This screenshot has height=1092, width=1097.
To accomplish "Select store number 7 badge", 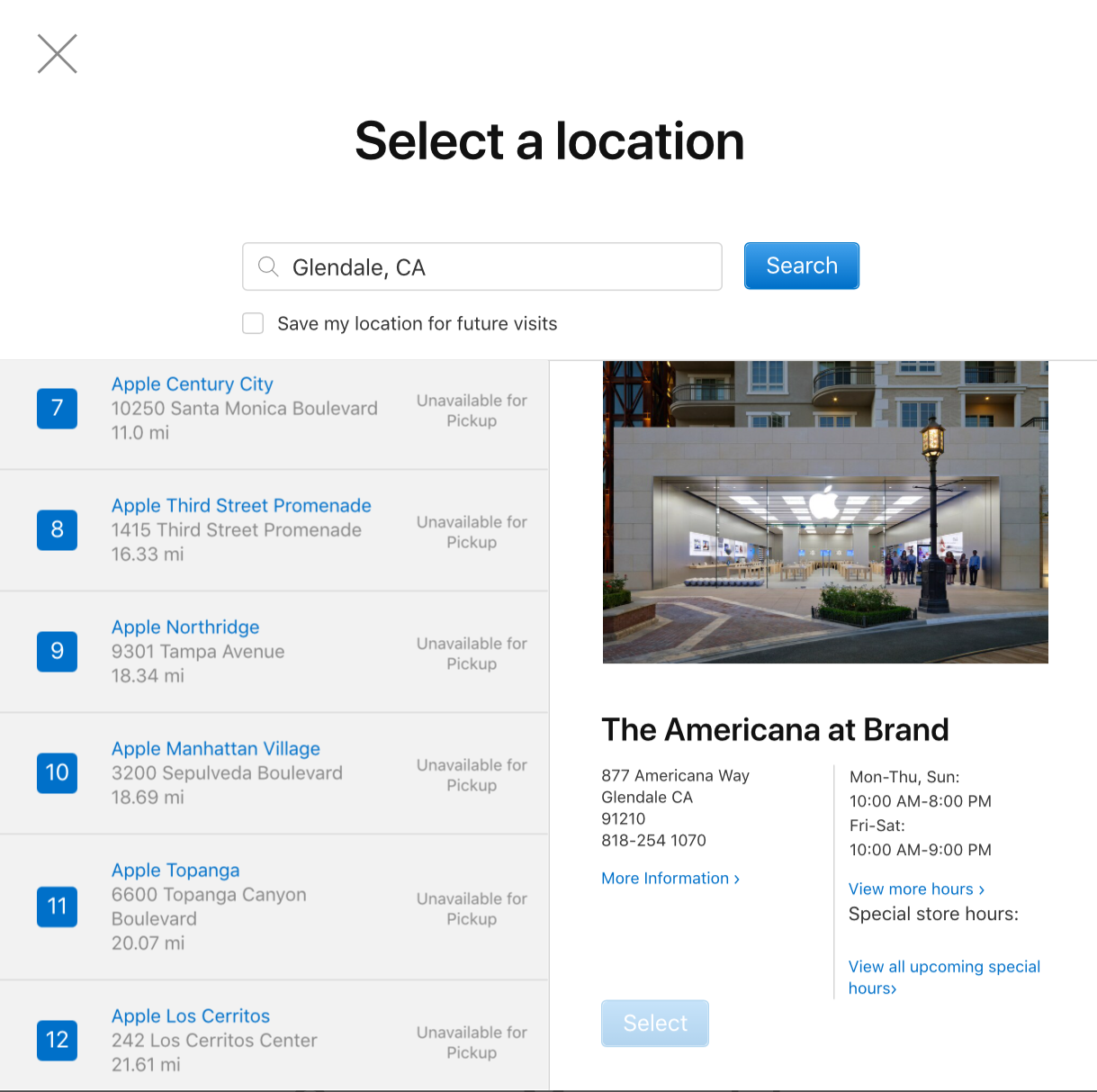I will tap(57, 408).
